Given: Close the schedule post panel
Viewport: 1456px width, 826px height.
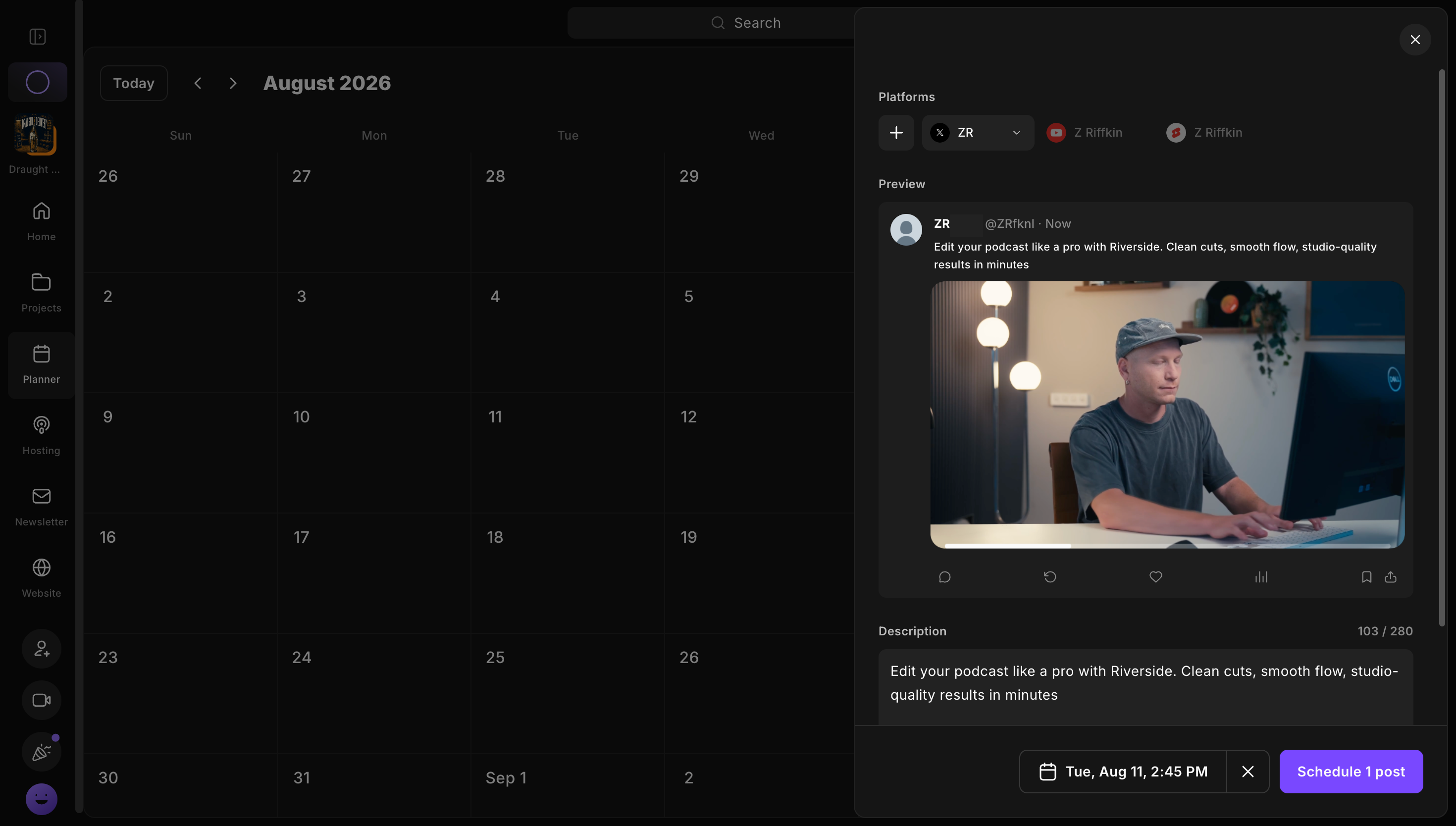Looking at the screenshot, I should tap(1415, 40).
